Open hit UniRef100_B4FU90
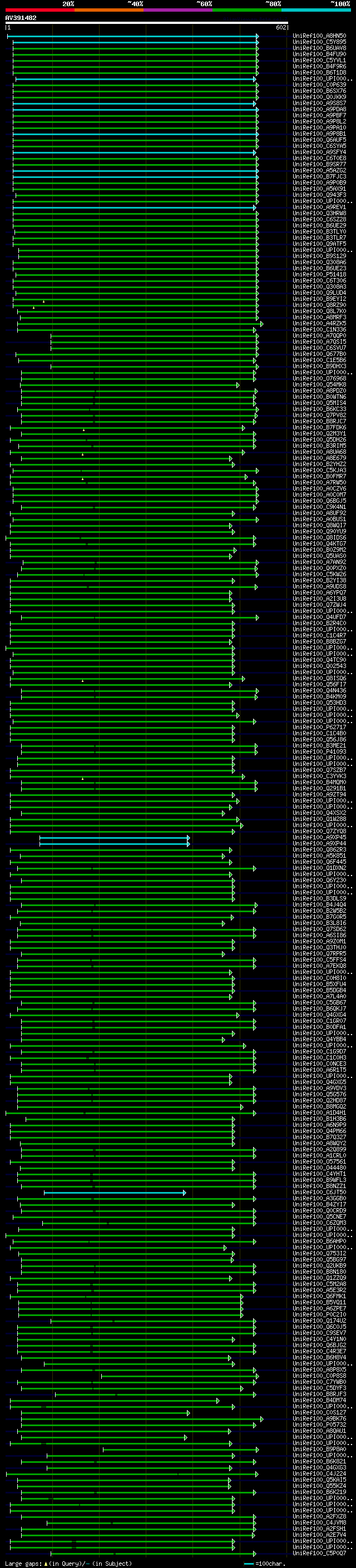Image resolution: width=356 pixels, height=1568 pixels. [319, 55]
